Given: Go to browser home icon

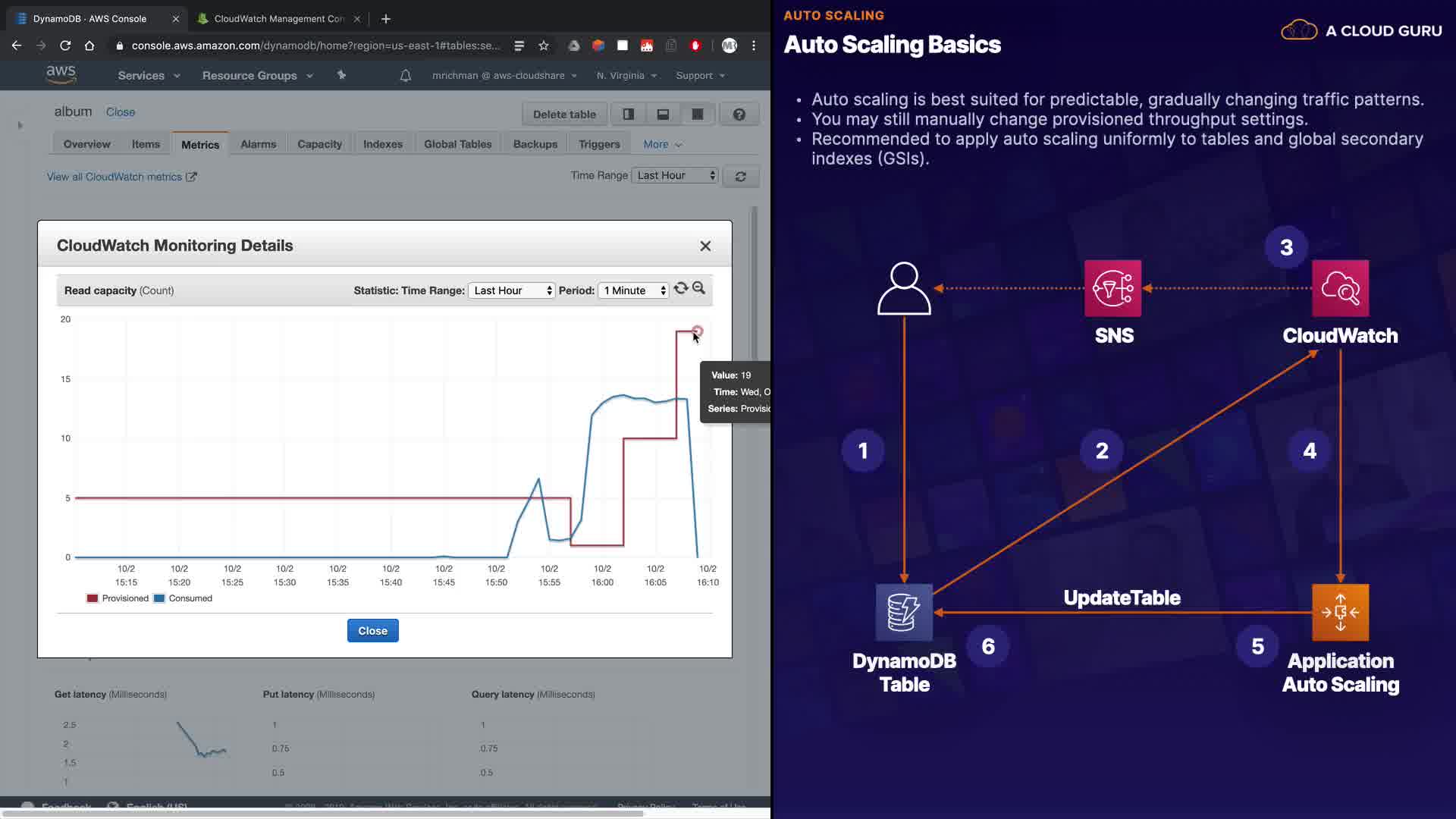Looking at the screenshot, I should 89,45.
